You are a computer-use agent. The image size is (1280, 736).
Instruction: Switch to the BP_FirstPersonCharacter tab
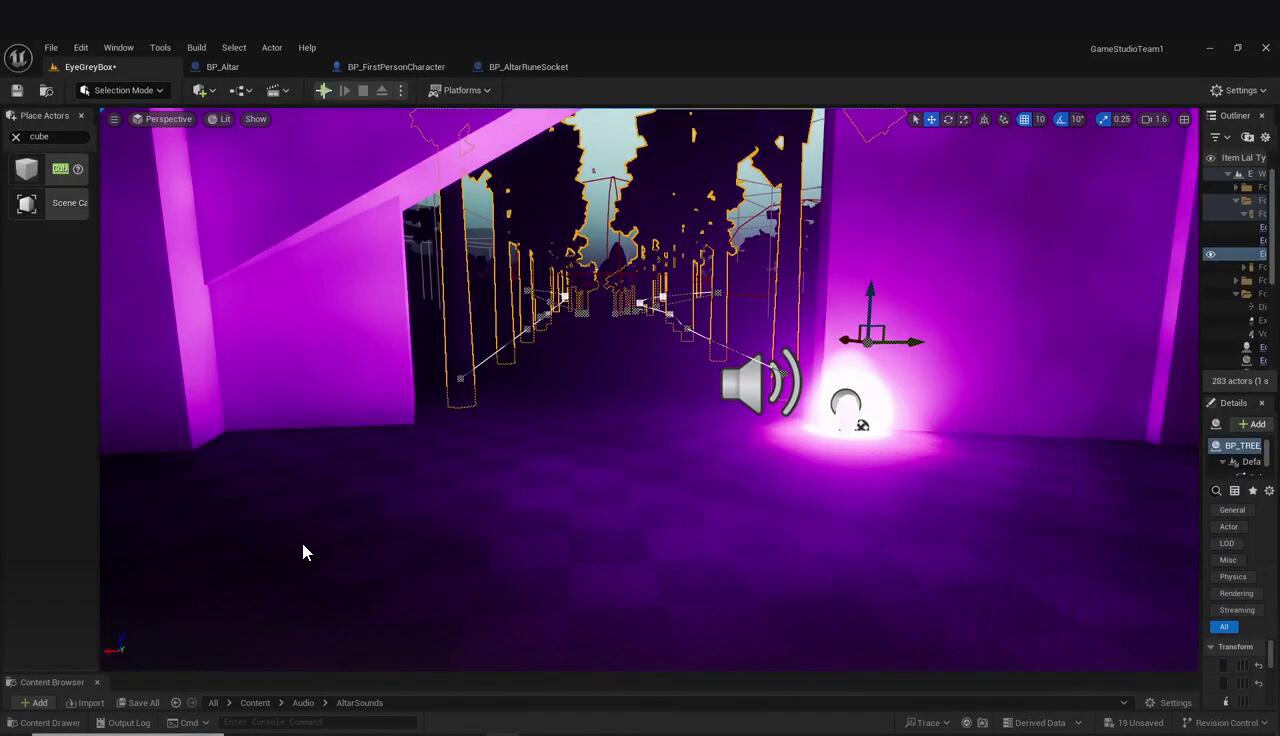(395, 67)
